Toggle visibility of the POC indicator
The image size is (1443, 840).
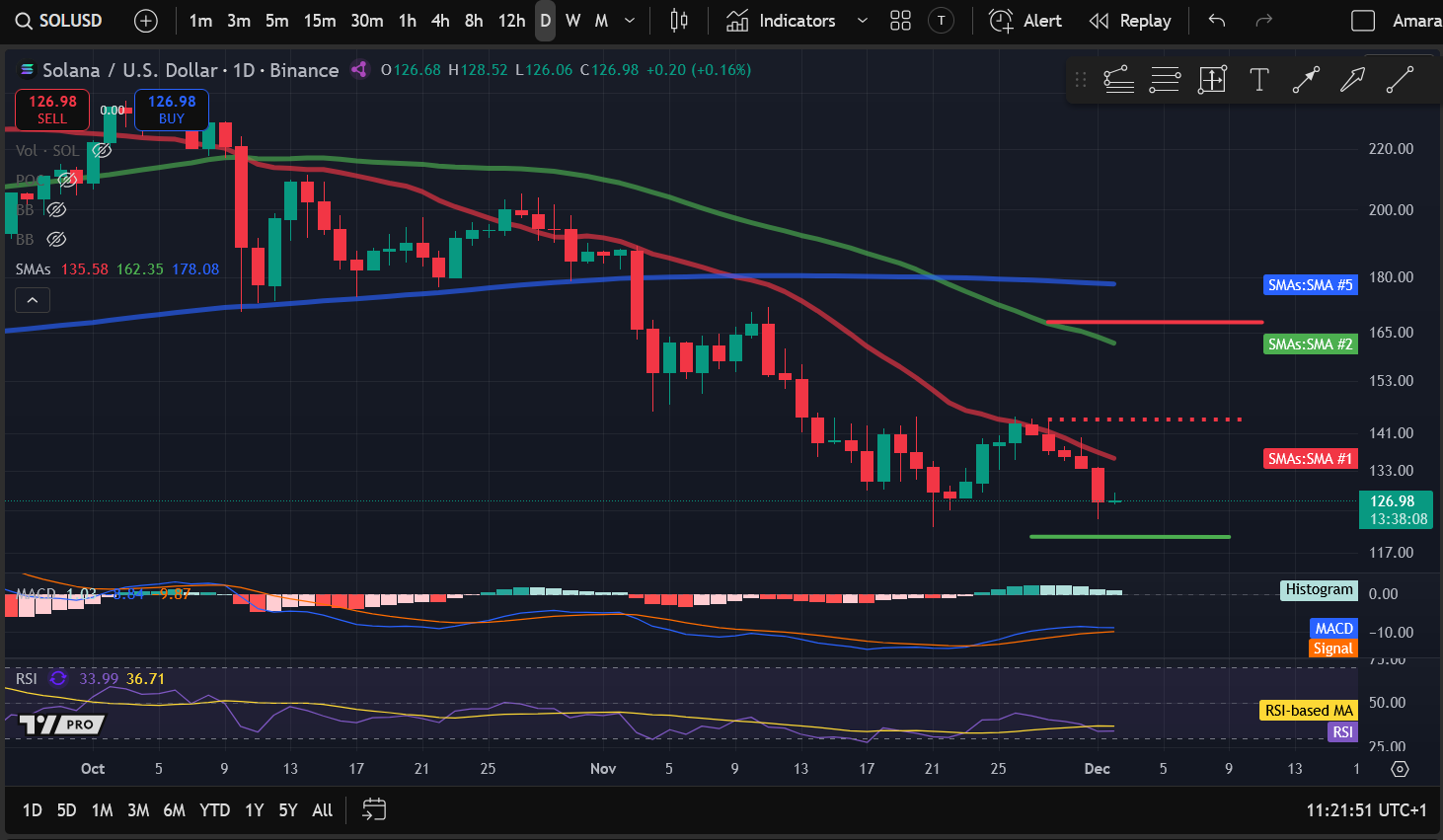(67, 180)
